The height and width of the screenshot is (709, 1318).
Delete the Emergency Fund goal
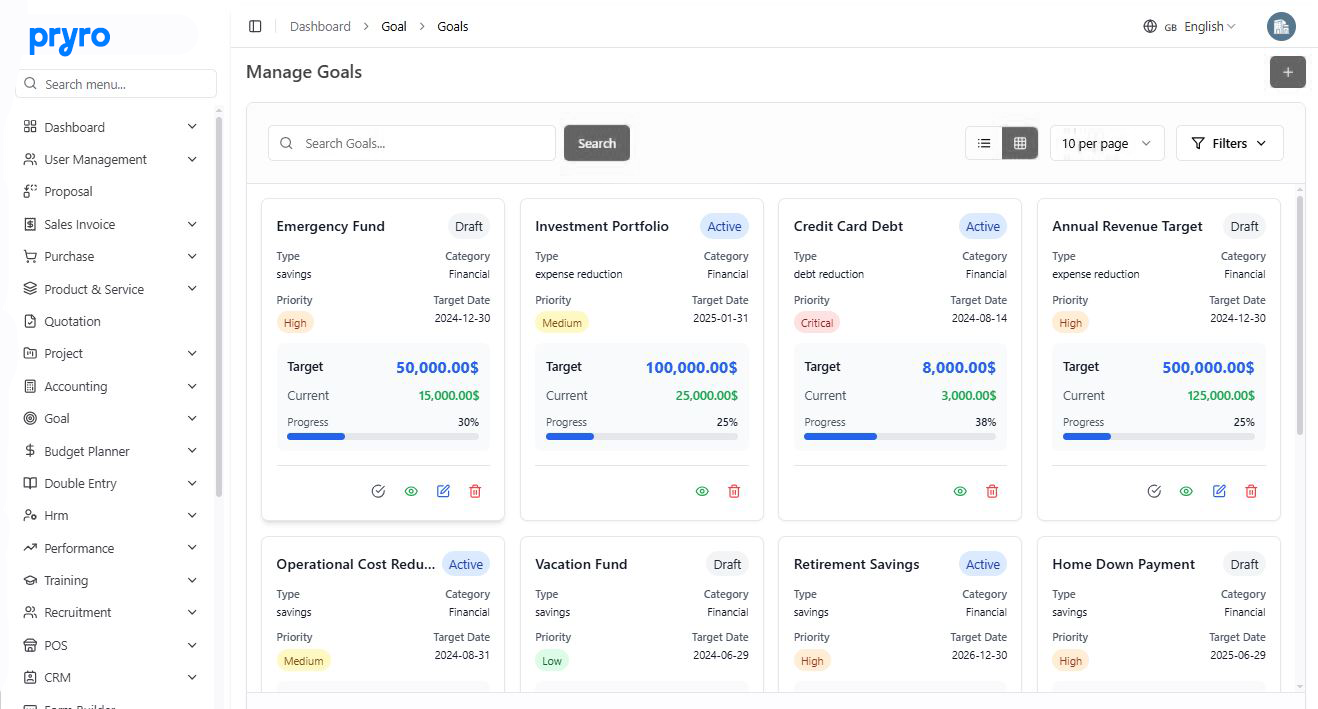[475, 491]
